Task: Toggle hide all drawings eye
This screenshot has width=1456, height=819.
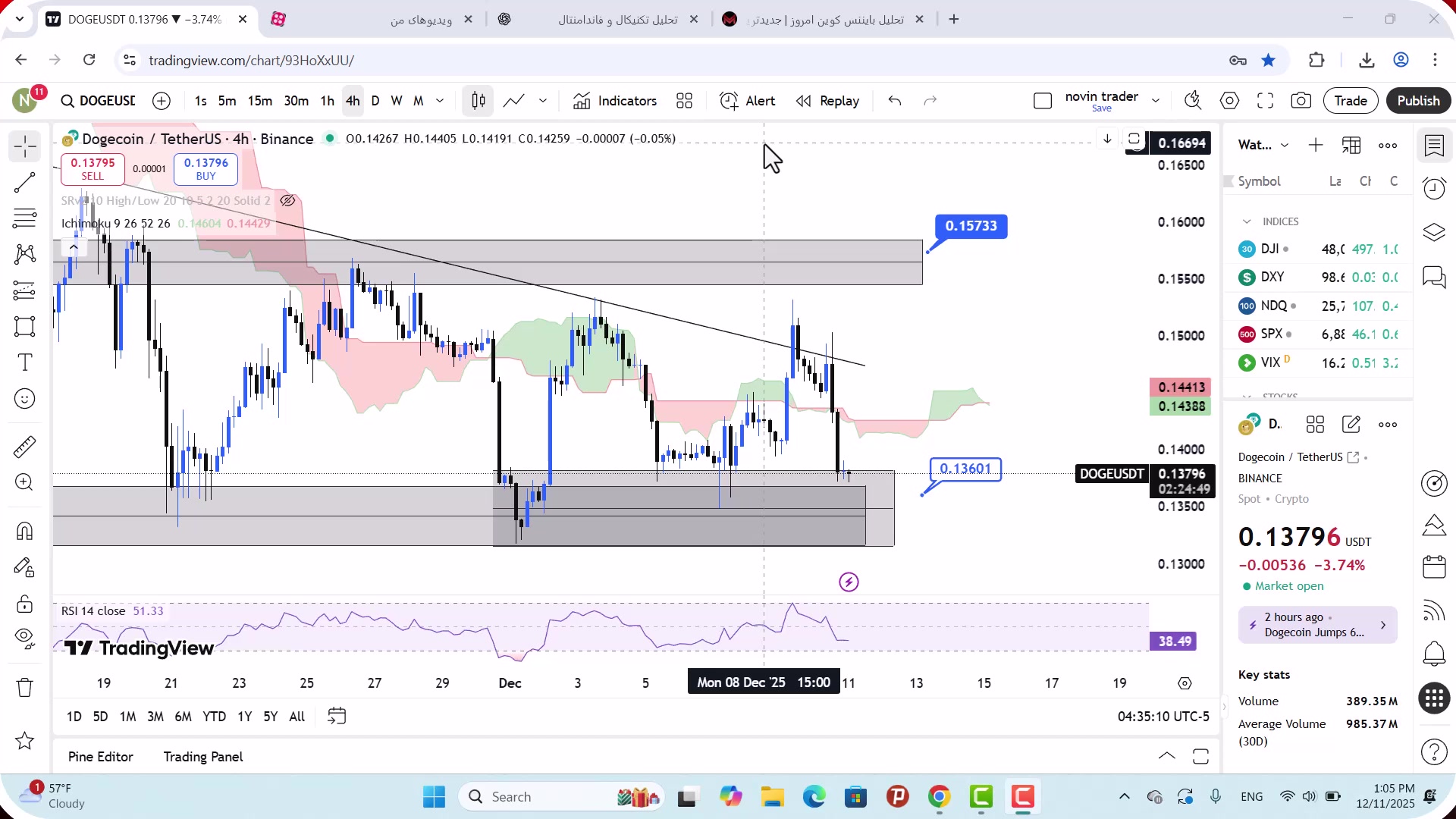Action: 24,639
